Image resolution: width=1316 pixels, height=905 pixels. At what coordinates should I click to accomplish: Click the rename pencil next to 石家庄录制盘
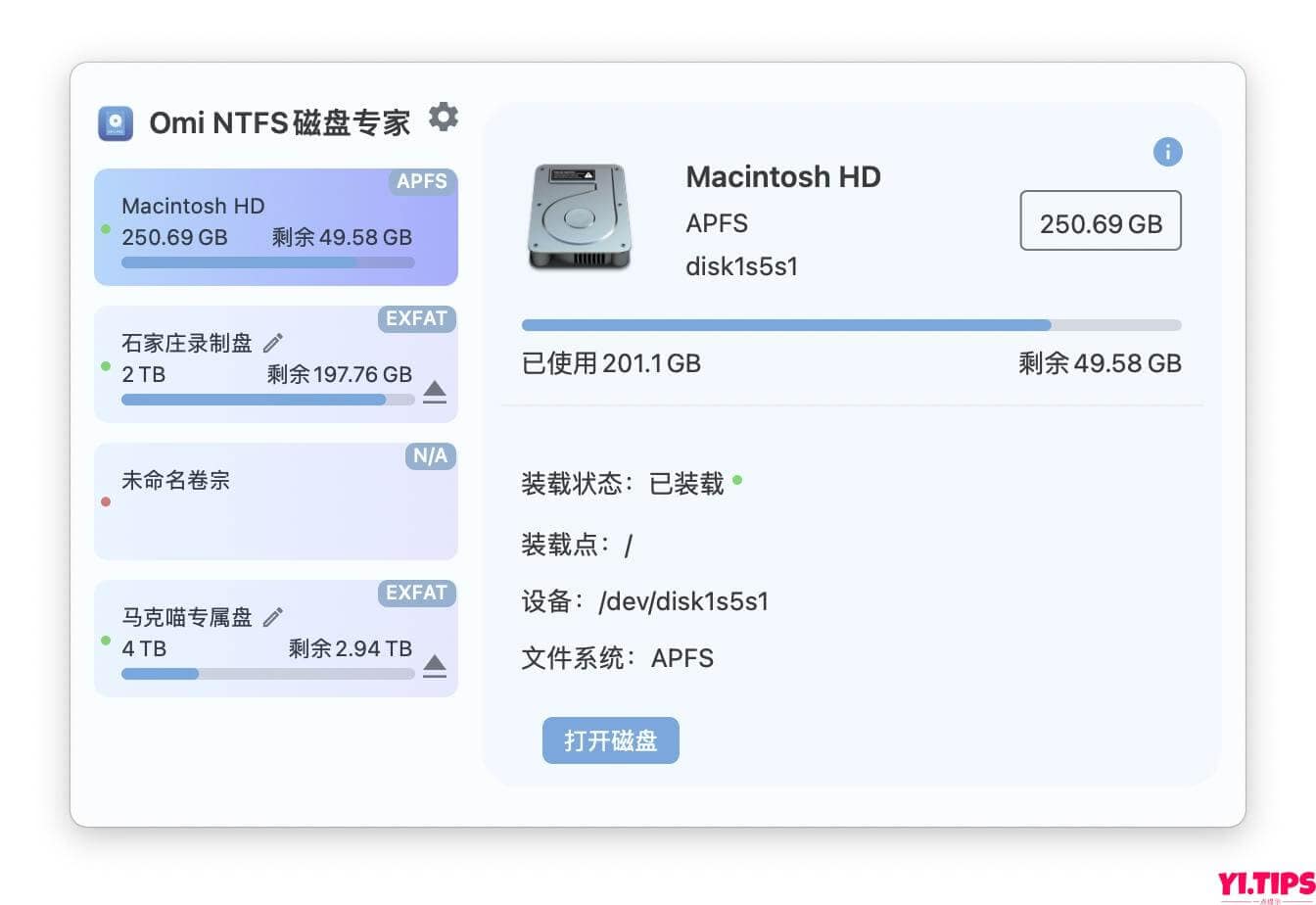point(273,343)
